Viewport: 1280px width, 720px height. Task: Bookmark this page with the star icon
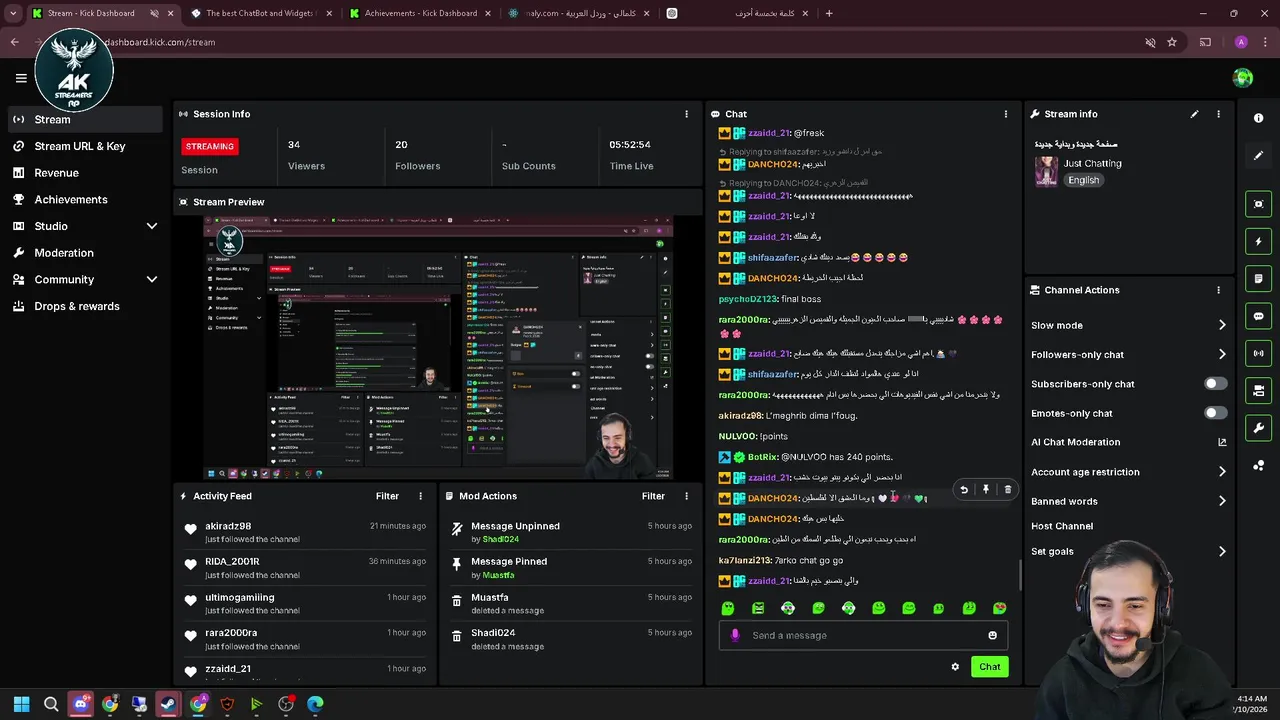click(1172, 42)
